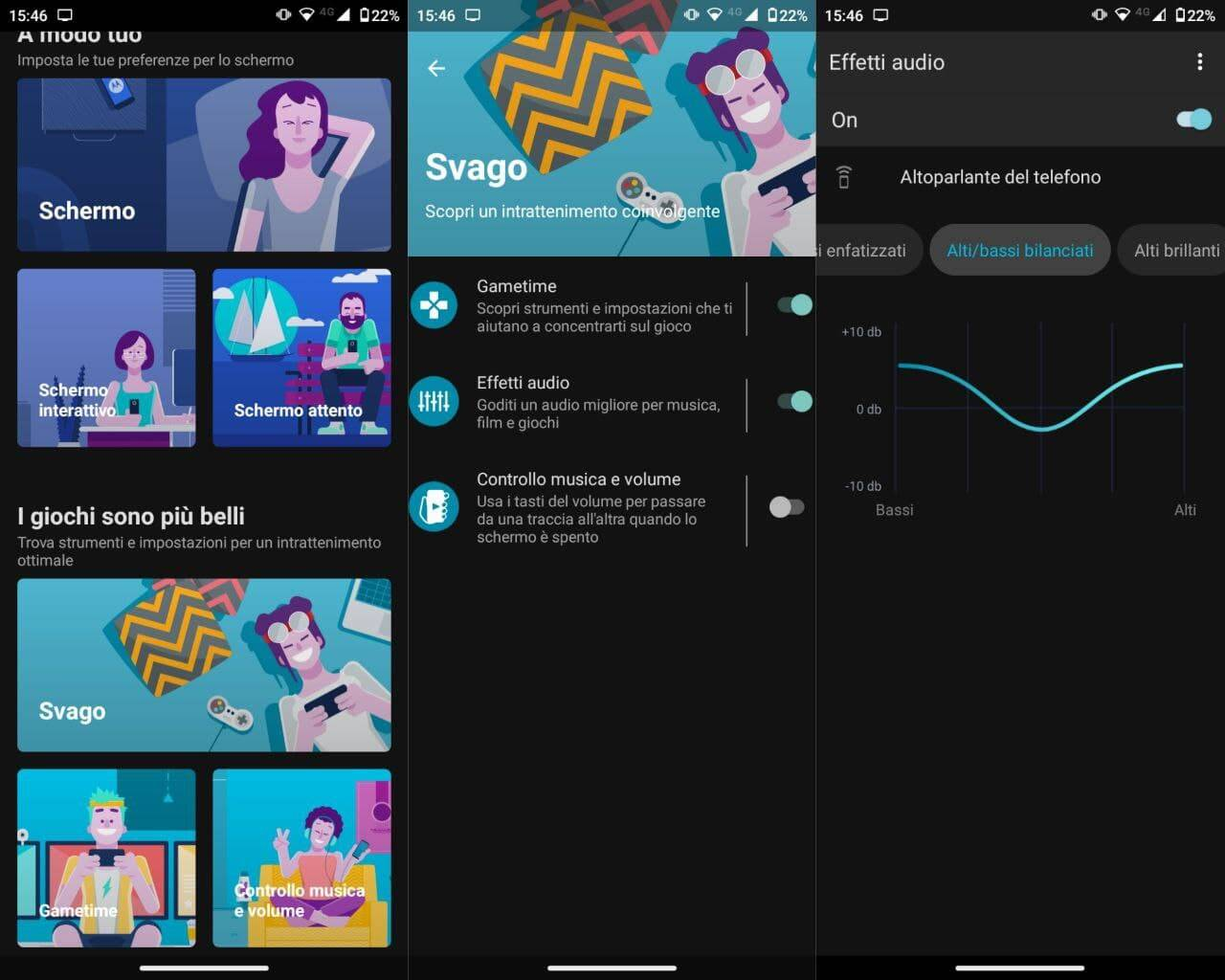Image resolution: width=1225 pixels, height=980 pixels.
Task: Click the Effetti audio equalizer icon
Action: (x=434, y=401)
